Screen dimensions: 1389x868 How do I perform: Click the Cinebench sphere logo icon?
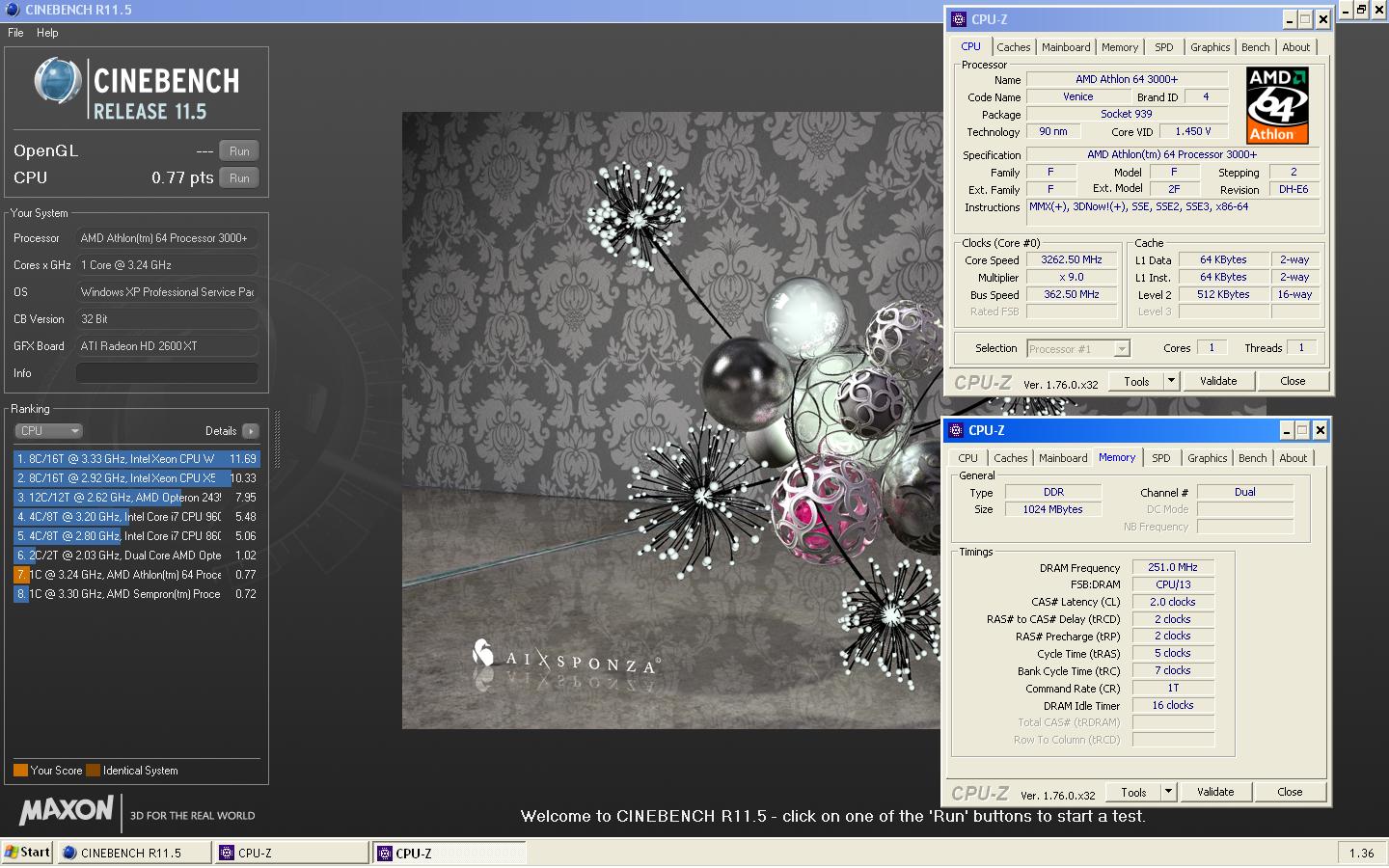click(58, 81)
